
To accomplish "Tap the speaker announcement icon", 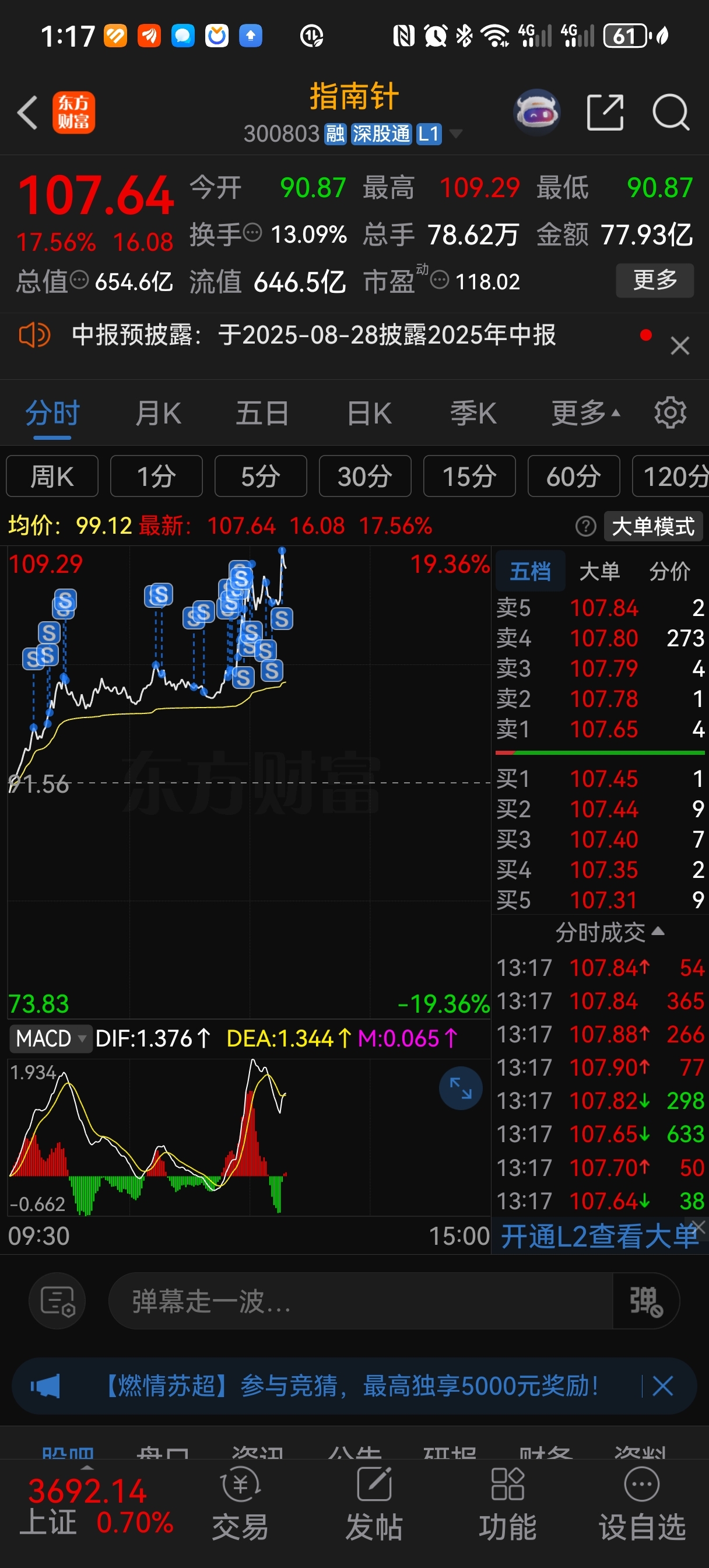I will (x=34, y=335).
